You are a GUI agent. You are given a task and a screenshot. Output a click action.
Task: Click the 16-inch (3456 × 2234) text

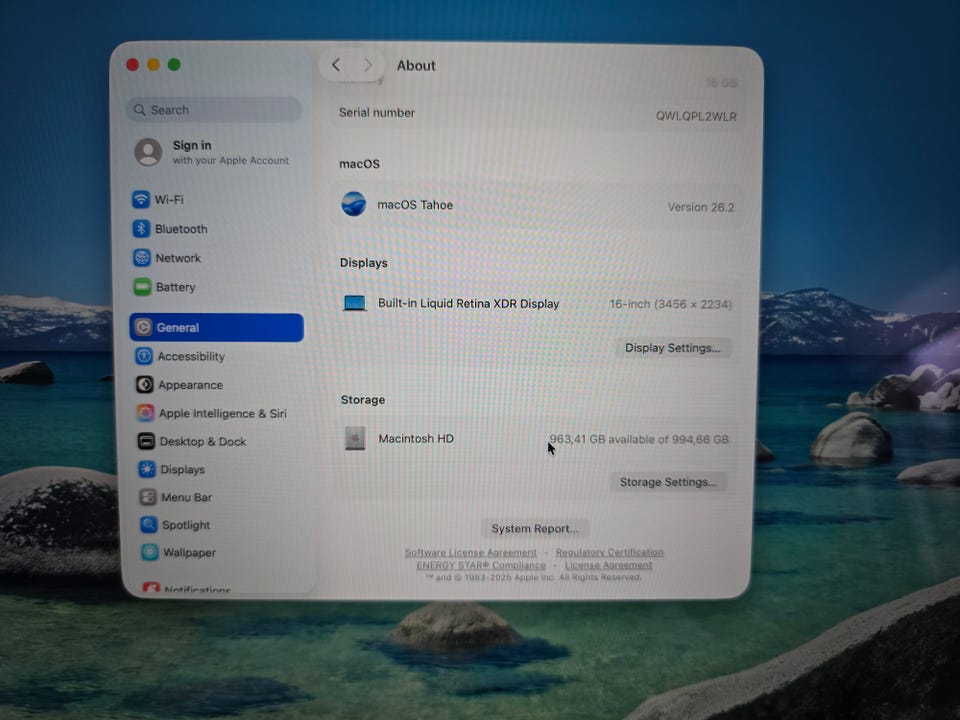click(670, 304)
